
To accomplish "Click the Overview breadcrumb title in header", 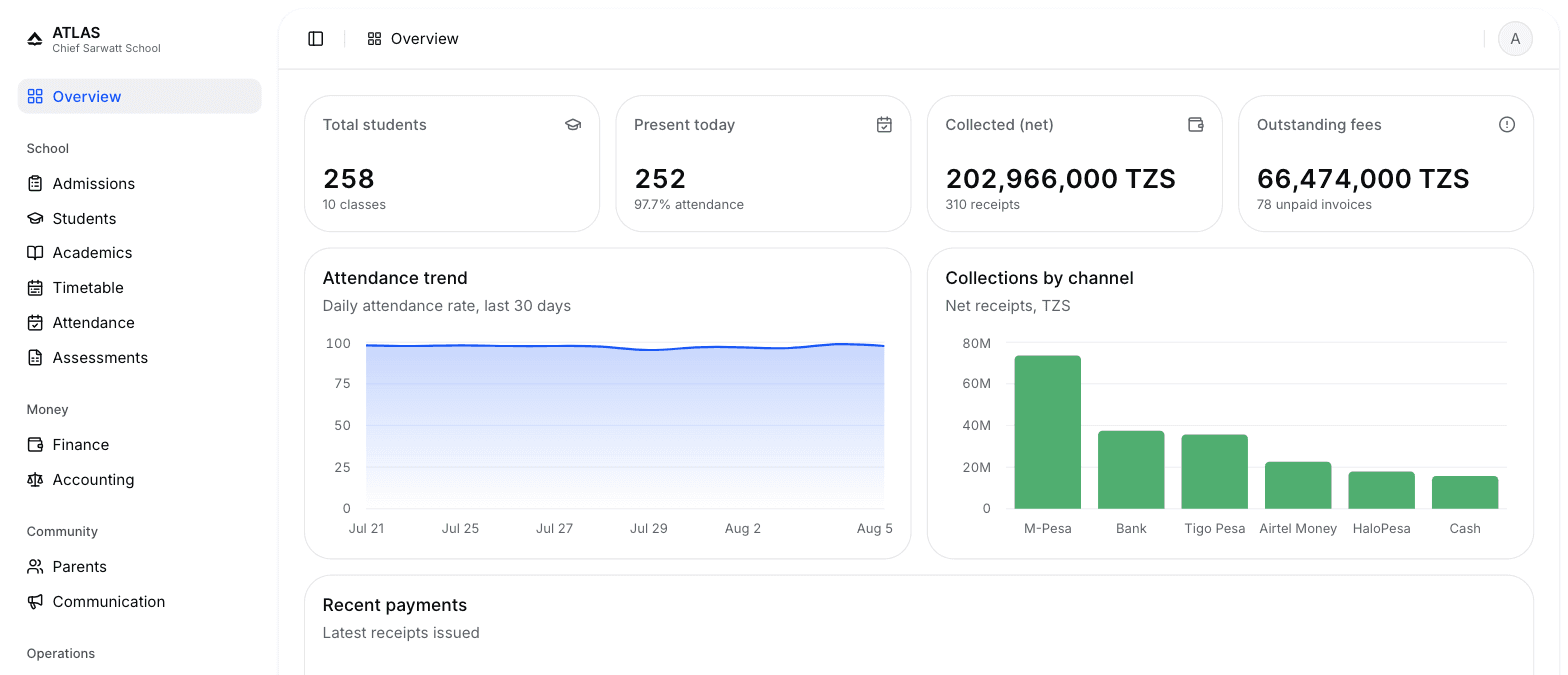I will [425, 39].
